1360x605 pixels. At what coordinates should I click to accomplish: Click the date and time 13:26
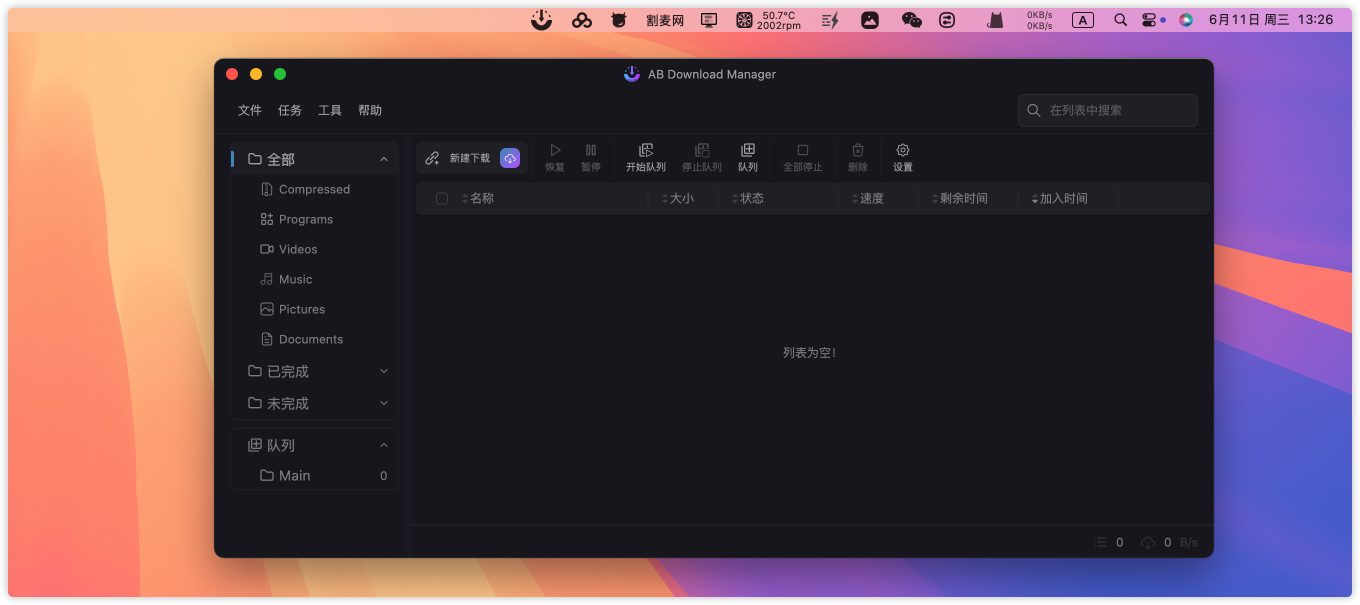[x=1271, y=19]
